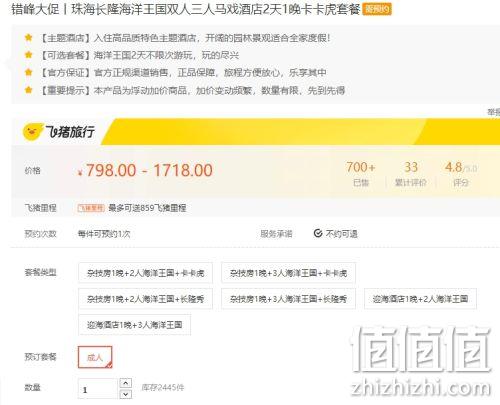Click the 预订套餐 label
This screenshot has width=500, height=405.
40,357
